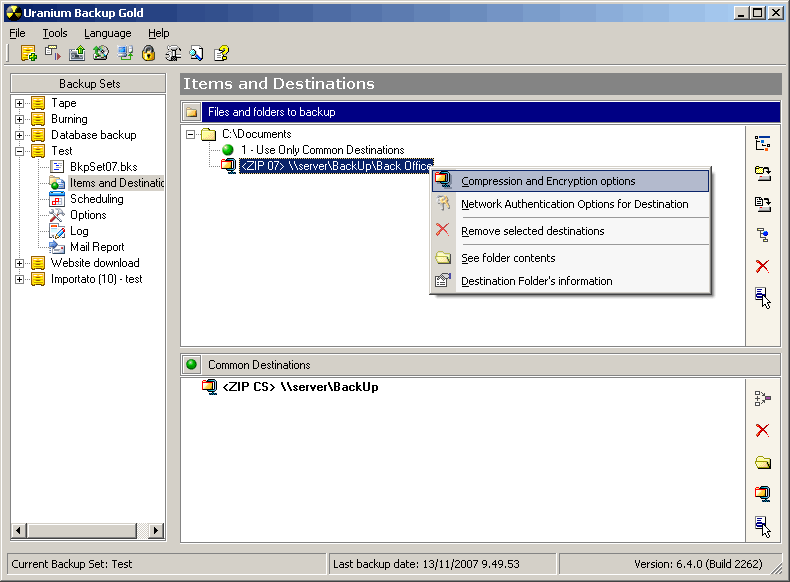Image resolution: width=790 pixels, height=582 pixels.
Task: Click the Backup Sets header button
Action: point(89,84)
